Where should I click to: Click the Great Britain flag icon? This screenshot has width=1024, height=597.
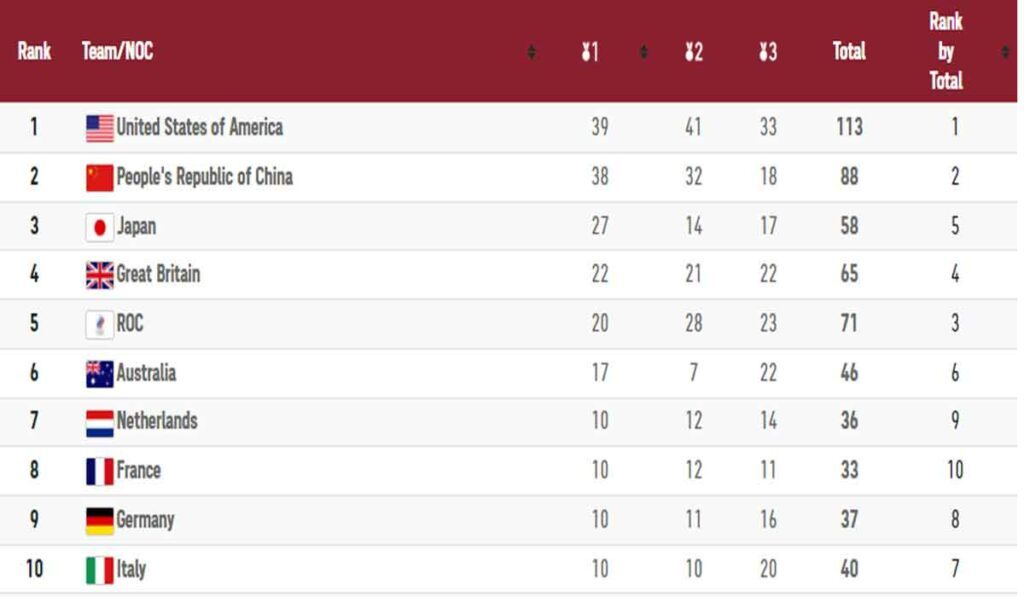(x=99, y=275)
